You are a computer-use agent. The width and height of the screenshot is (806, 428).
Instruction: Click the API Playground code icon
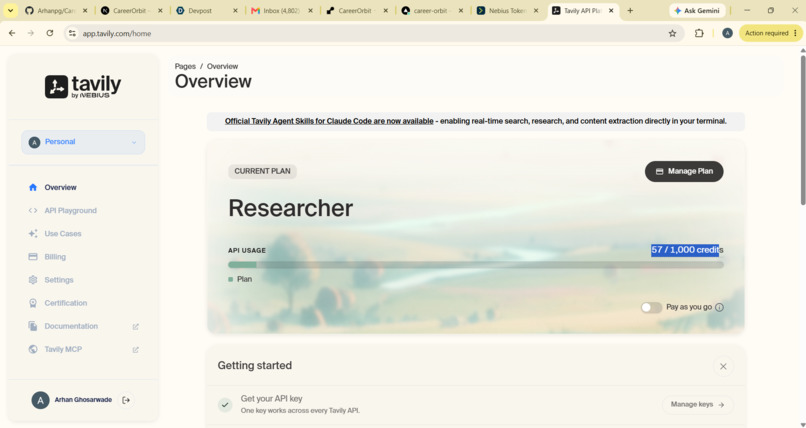coord(33,211)
